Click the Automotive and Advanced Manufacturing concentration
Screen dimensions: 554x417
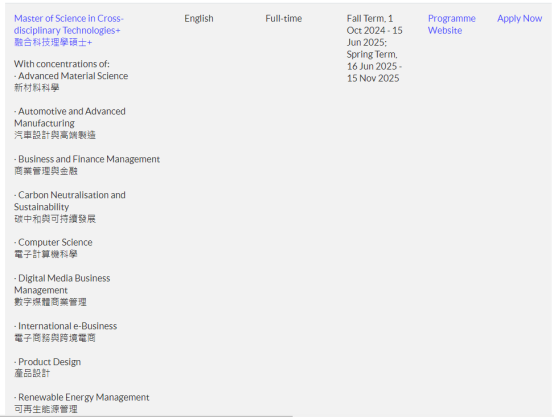pos(70,117)
